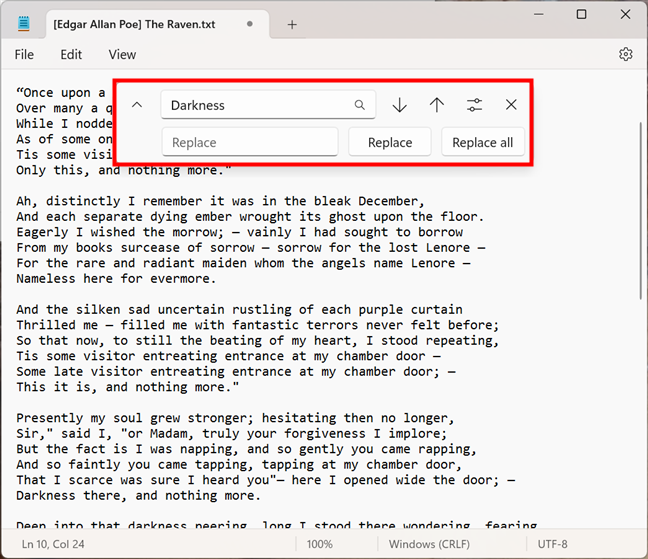Click the Replace button
The image size is (648, 559).
coord(390,142)
